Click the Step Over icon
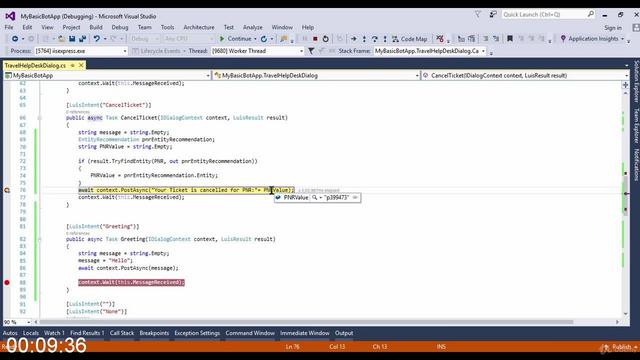 374,39
